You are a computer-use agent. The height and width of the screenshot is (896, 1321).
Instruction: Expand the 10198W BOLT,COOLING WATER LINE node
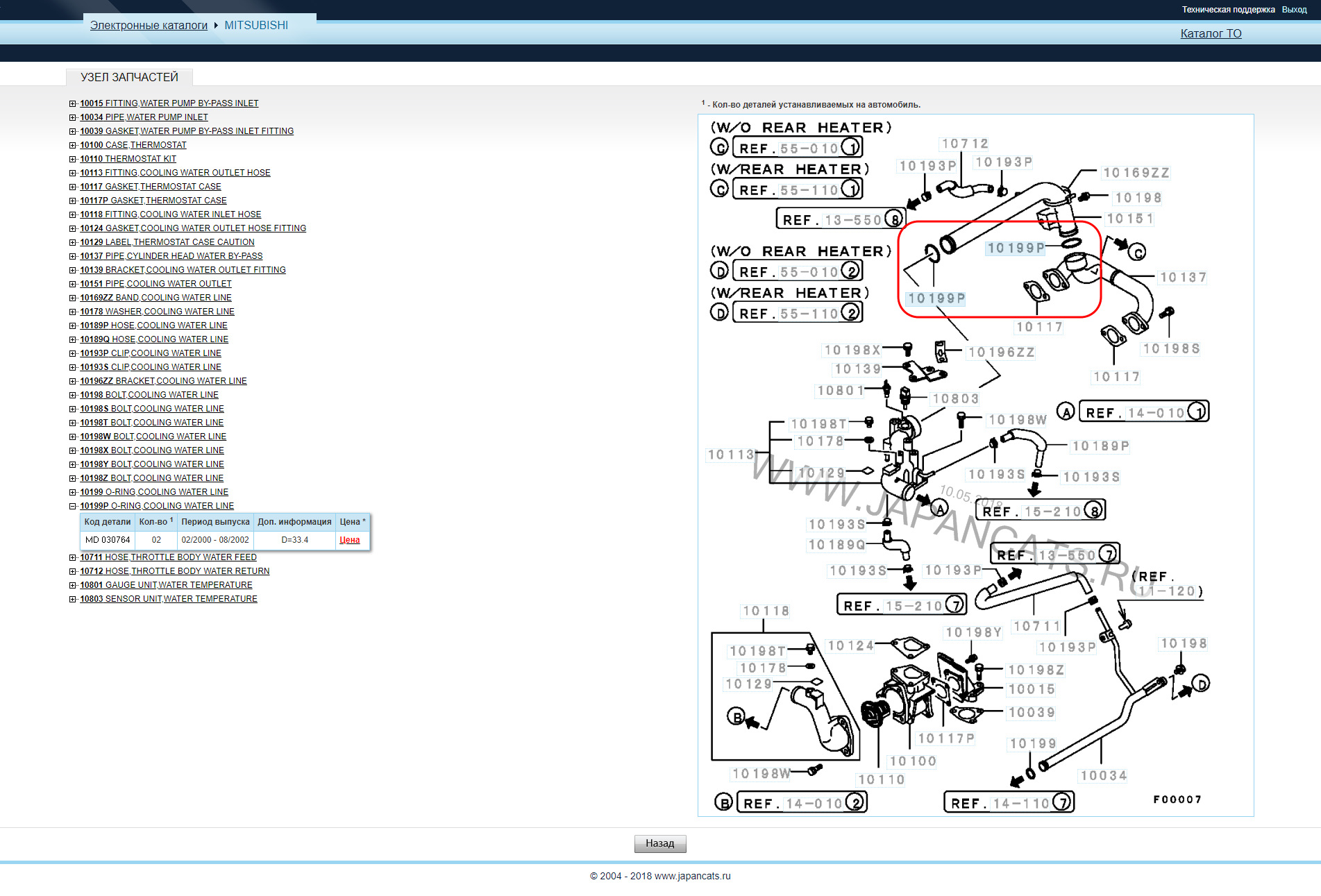click(73, 437)
